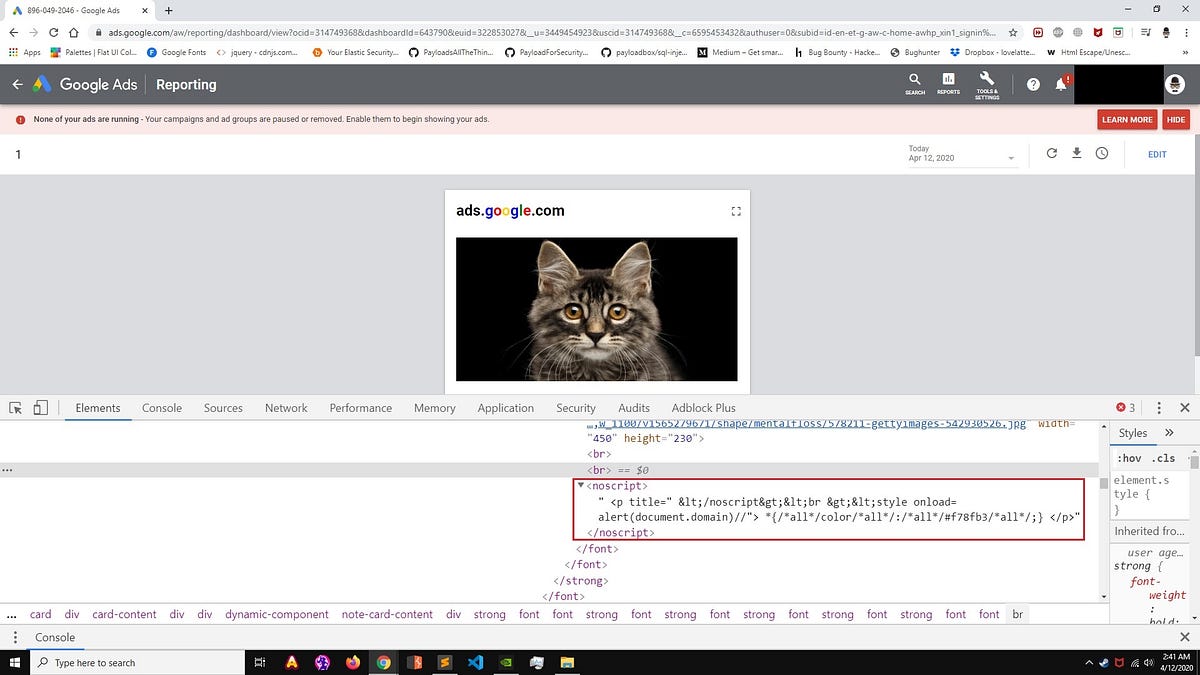1200x675 pixels.
Task: Open Google Ads help
Action: [x=1033, y=84]
